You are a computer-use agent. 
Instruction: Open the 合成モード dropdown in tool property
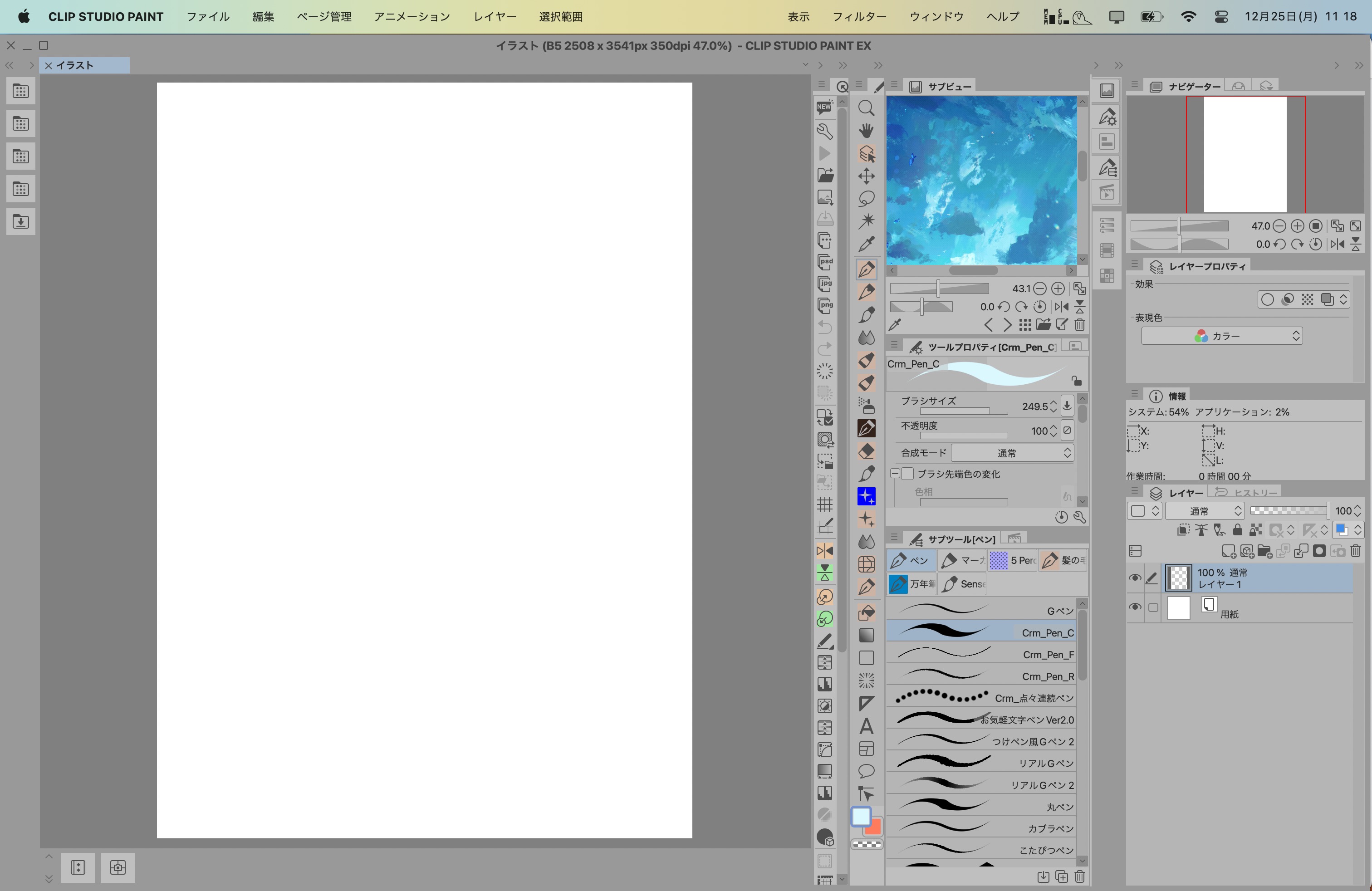(1012, 453)
